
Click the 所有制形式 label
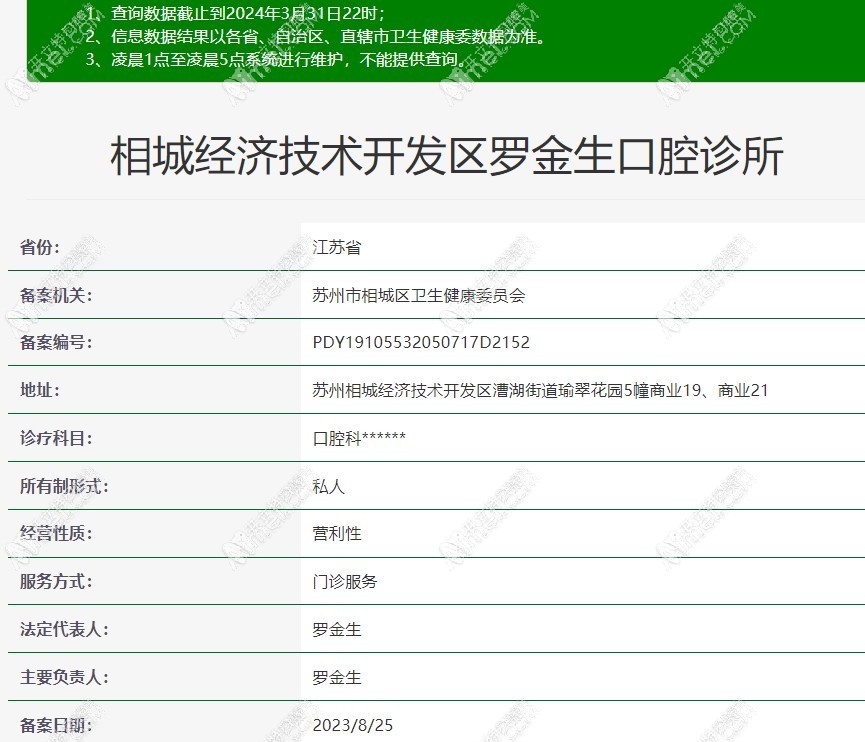point(64,486)
